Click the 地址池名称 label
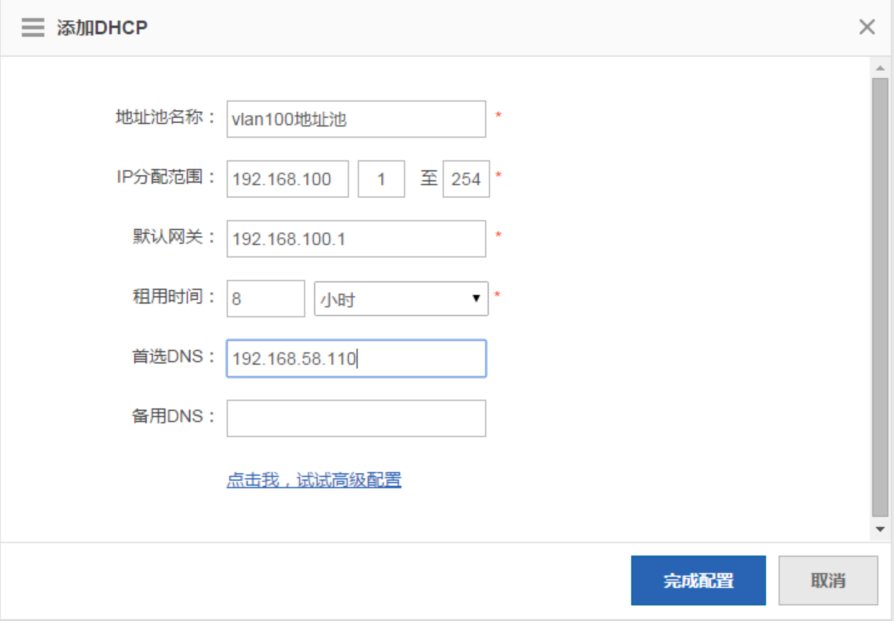The width and height of the screenshot is (895, 623). (x=166, y=117)
